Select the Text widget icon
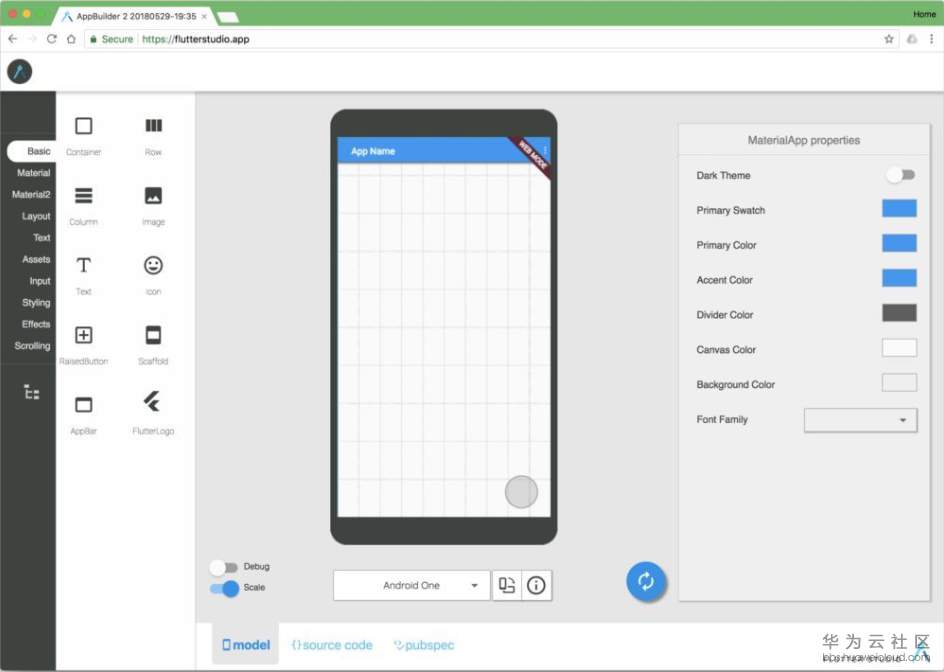The height and width of the screenshot is (672, 944). [84, 266]
